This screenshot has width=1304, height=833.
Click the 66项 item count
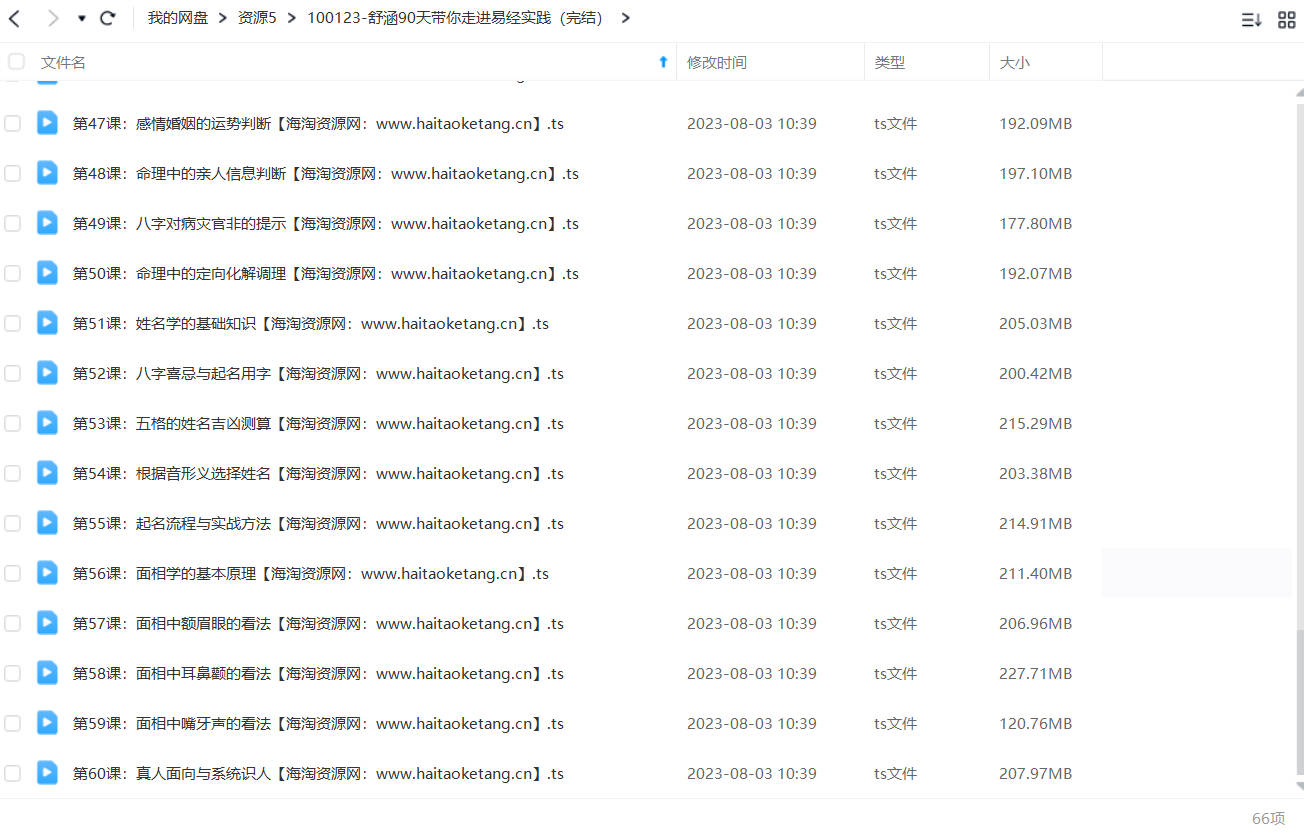[x=1268, y=818]
